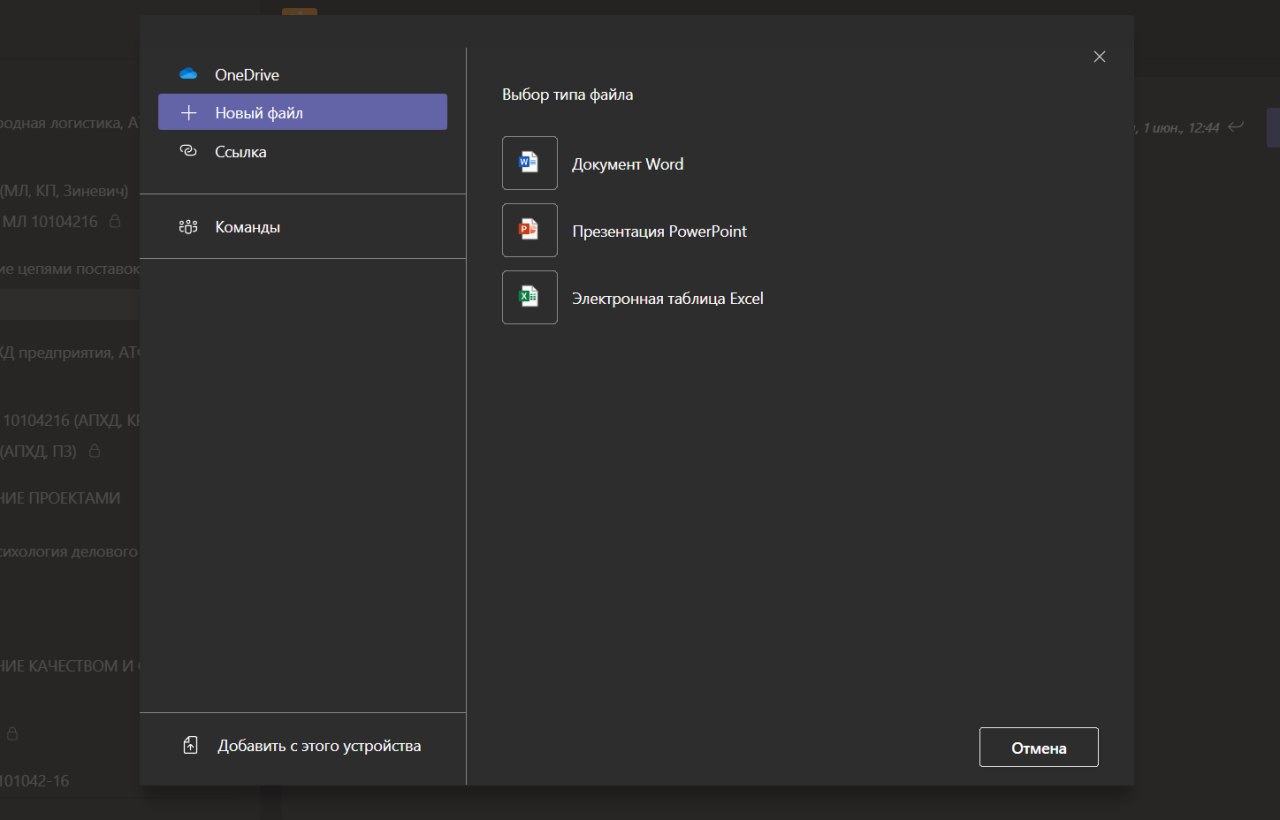The width and height of the screenshot is (1280, 820).
Task: Click the Excel spreadsheet icon
Action: pos(529,297)
